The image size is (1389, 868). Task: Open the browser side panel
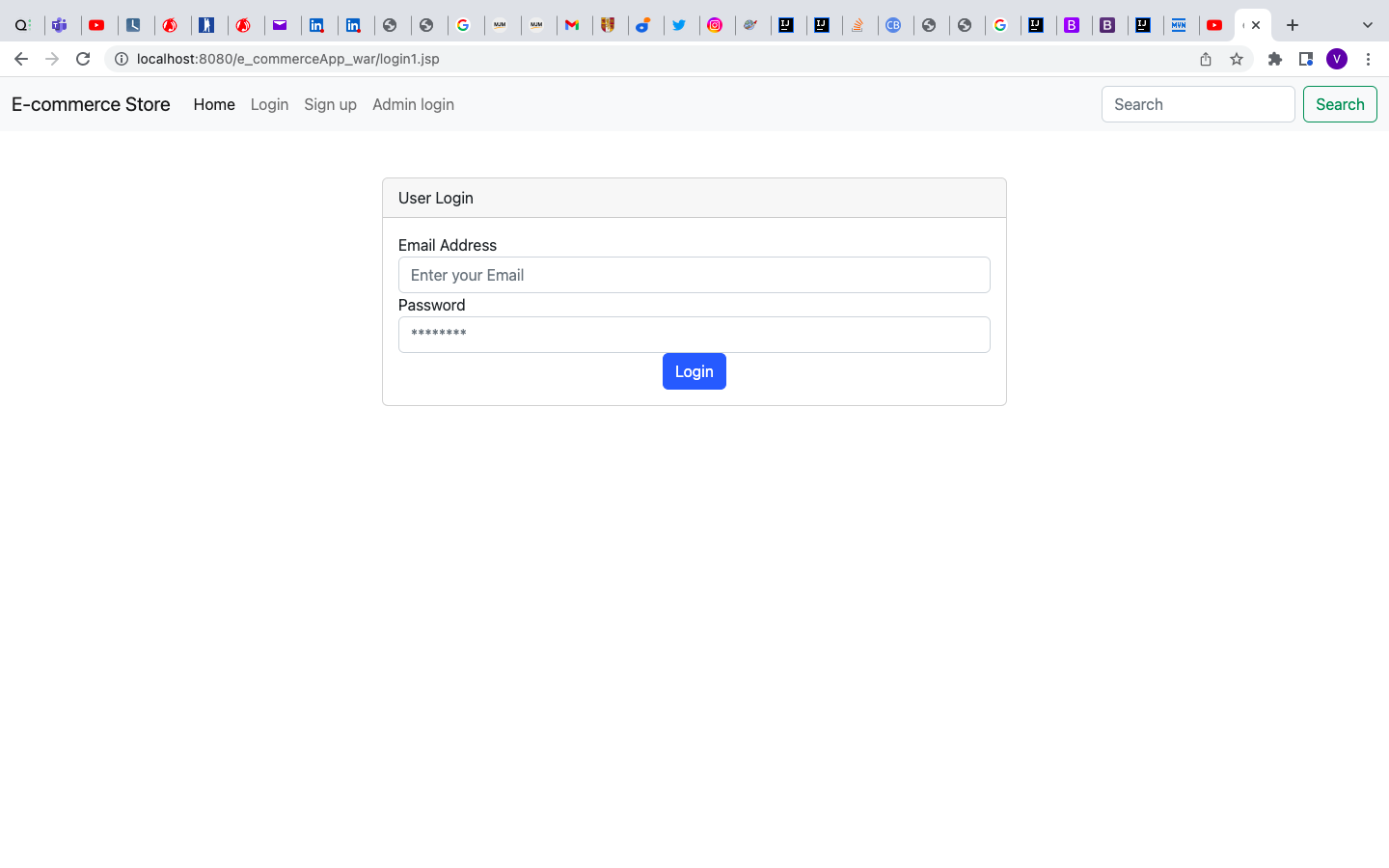pyautogui.click(x=1306, y=59)
